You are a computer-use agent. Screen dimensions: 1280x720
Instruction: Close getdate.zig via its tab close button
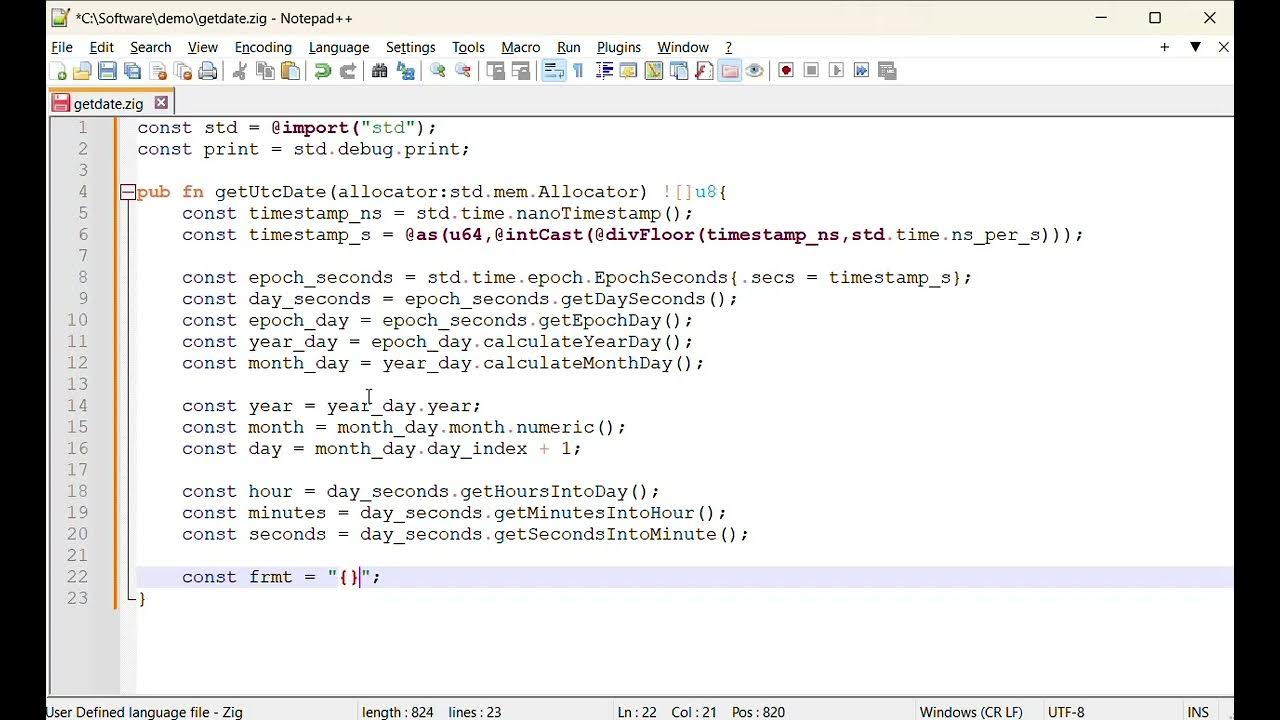click(161, 102)
